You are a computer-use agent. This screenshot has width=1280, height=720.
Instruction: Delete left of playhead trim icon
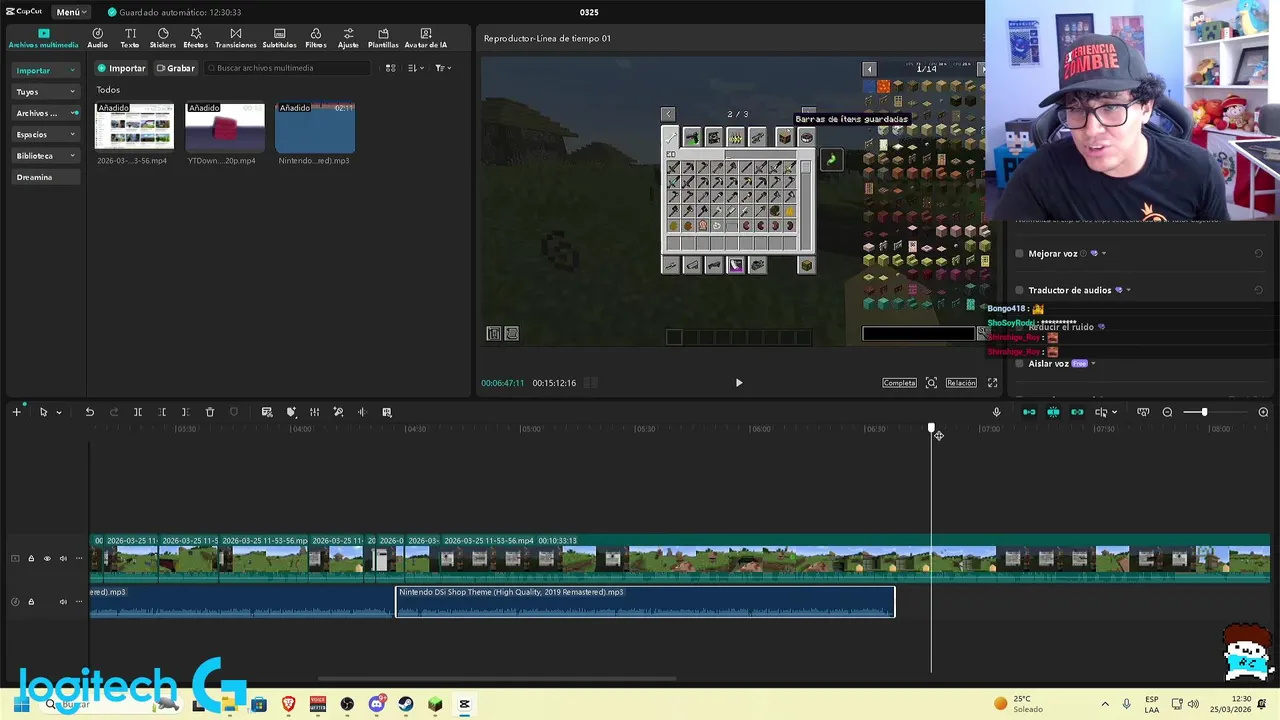point(162,412)
